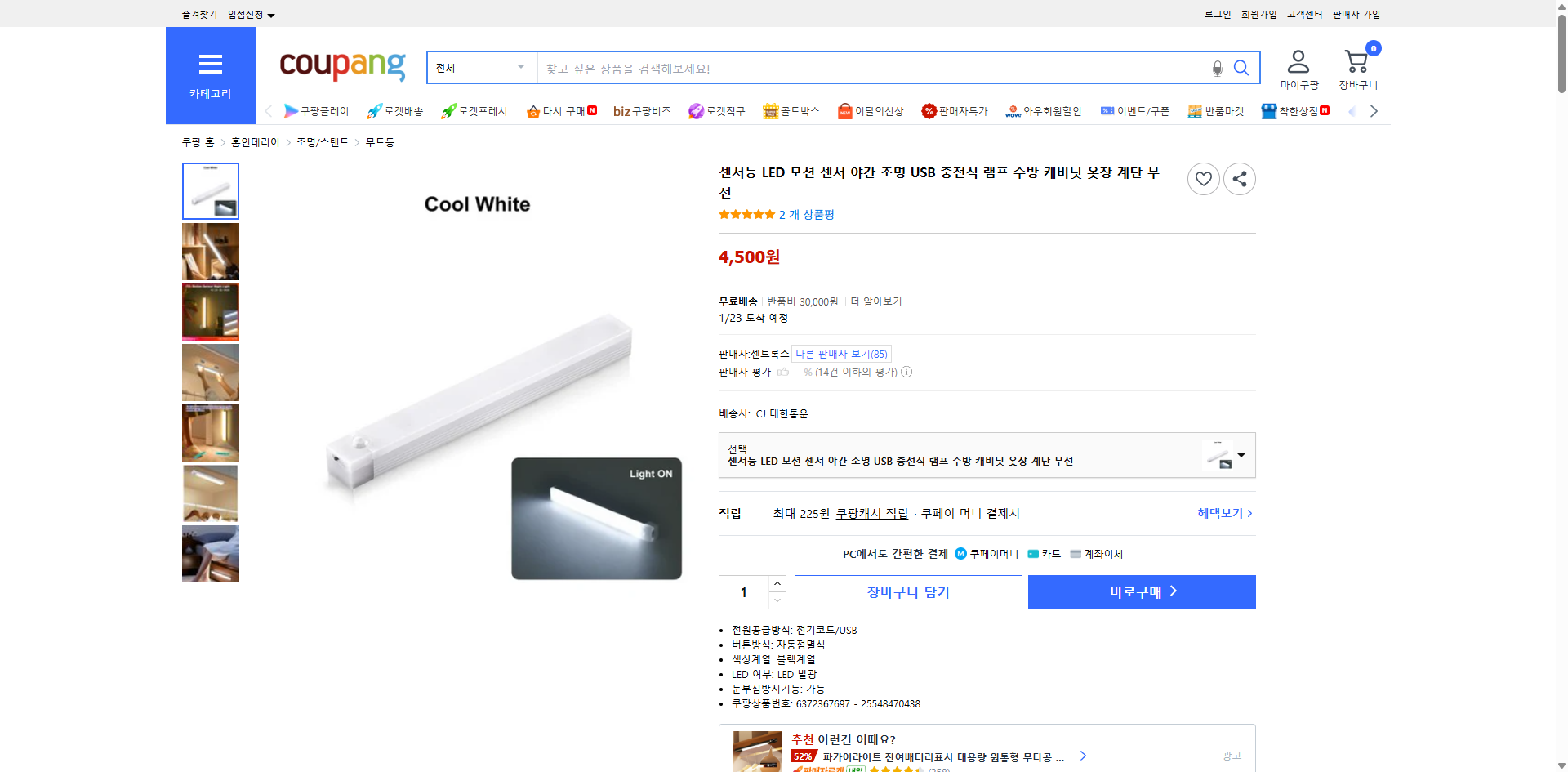Toggle the wishlist heart button
1568x772 pixels.
coord(1203,178)
